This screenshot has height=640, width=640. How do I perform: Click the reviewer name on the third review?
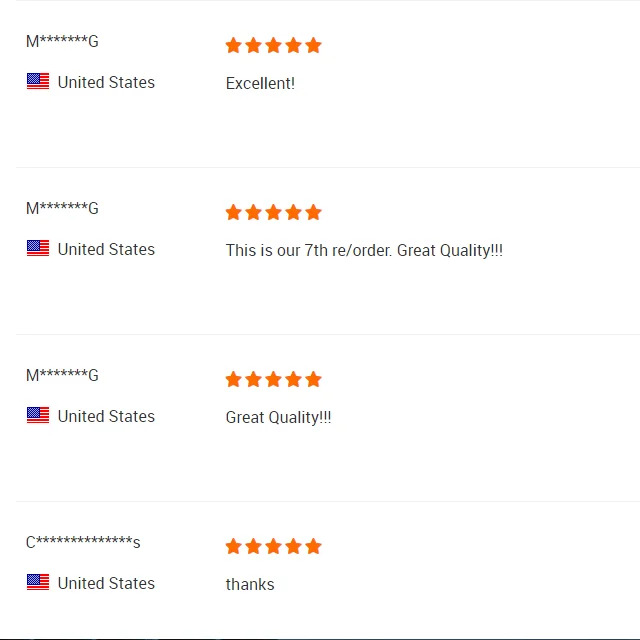click(x=62, y=376)
